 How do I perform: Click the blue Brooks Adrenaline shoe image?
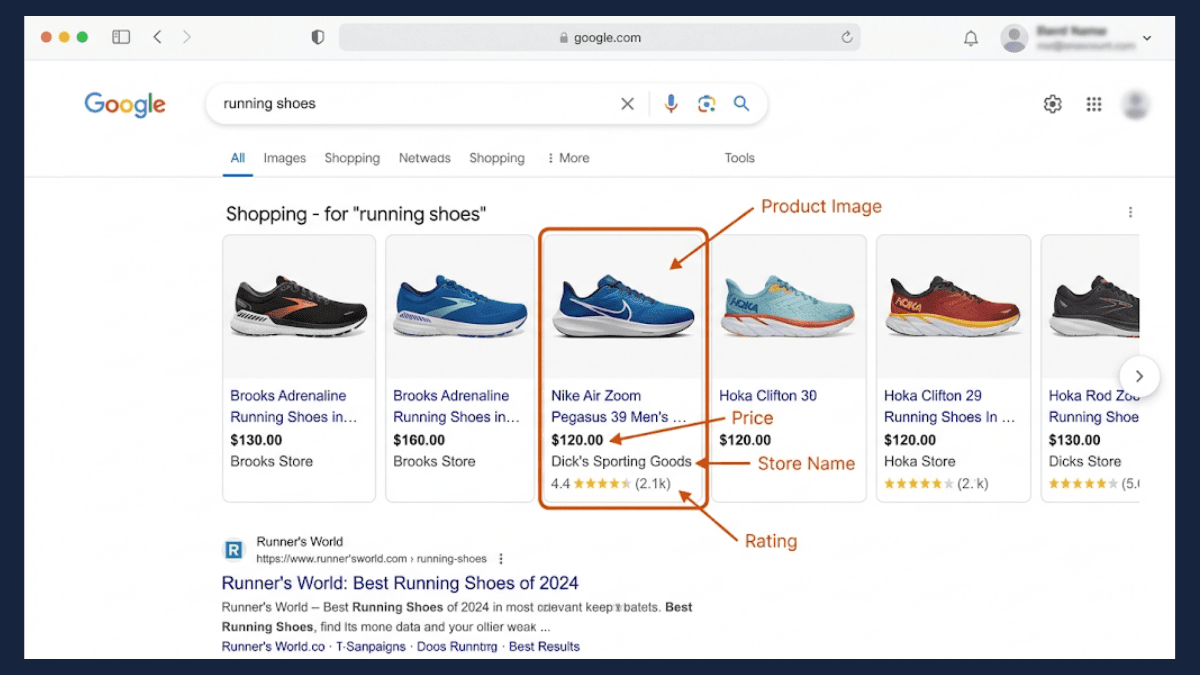click(x=460, y=306)
